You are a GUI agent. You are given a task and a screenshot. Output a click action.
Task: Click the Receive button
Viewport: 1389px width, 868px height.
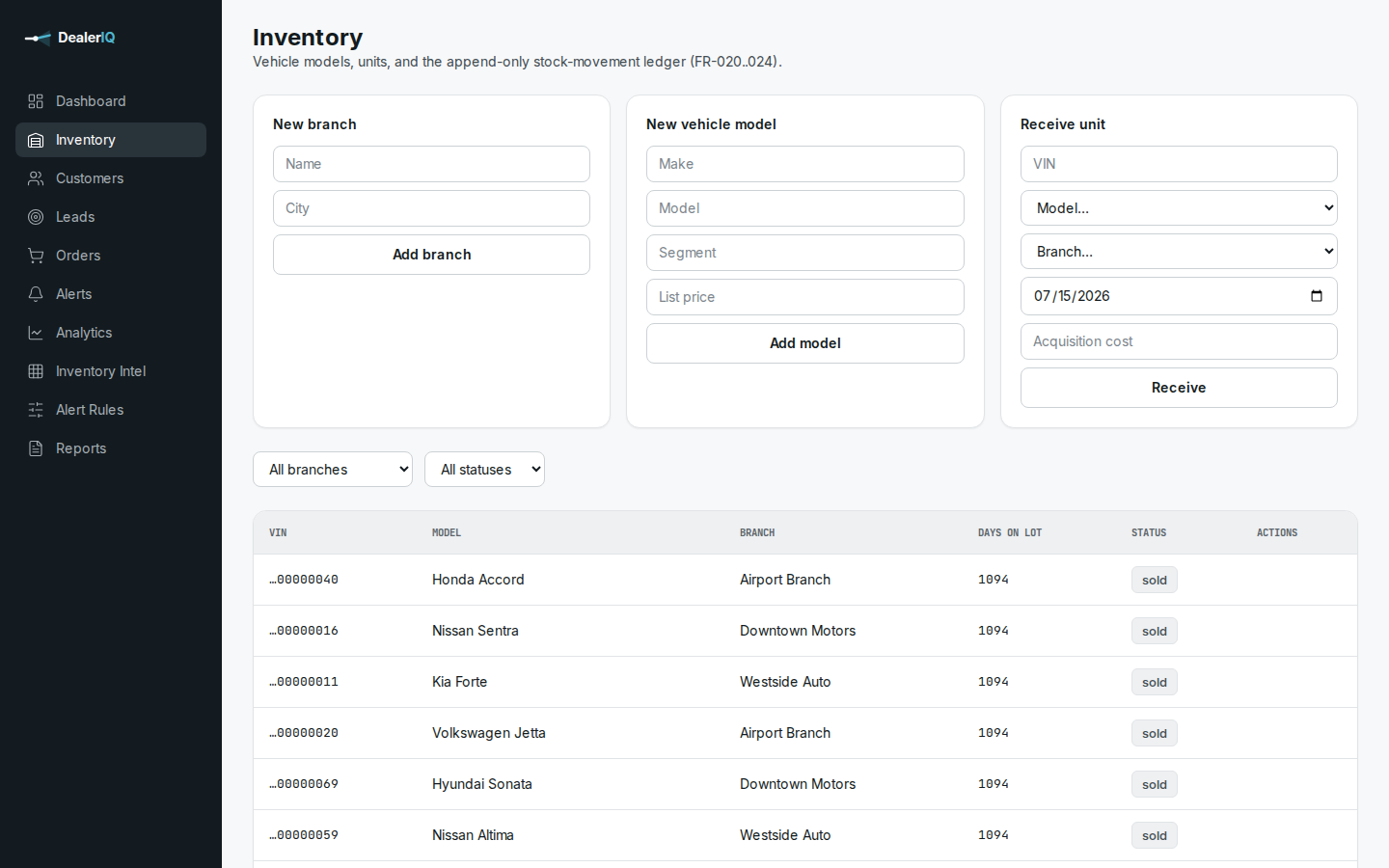pyautogui.click(x=1179, y=388)
